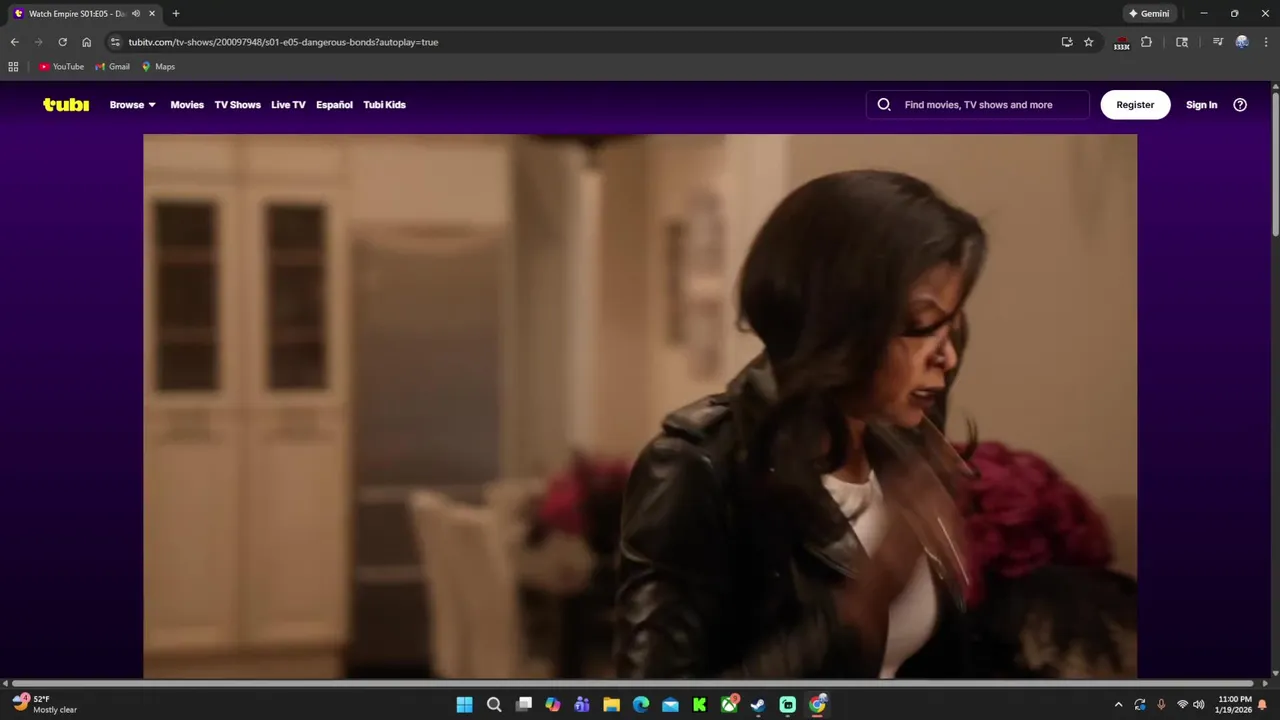The width and height of the screenshot is (1280, 720).
Task: Open the Windows Start menu
Action: tap(465, 705)
